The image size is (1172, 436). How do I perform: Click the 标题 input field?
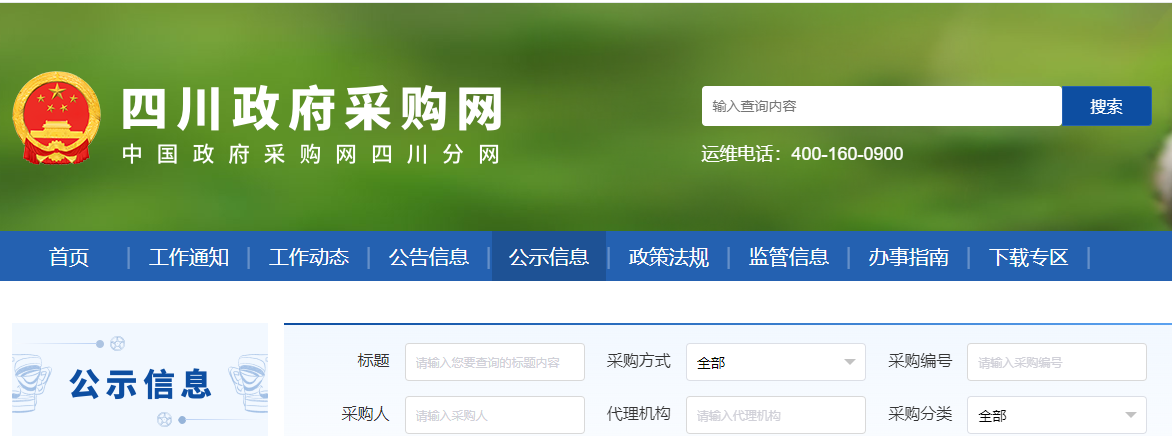tap(495, 362)
